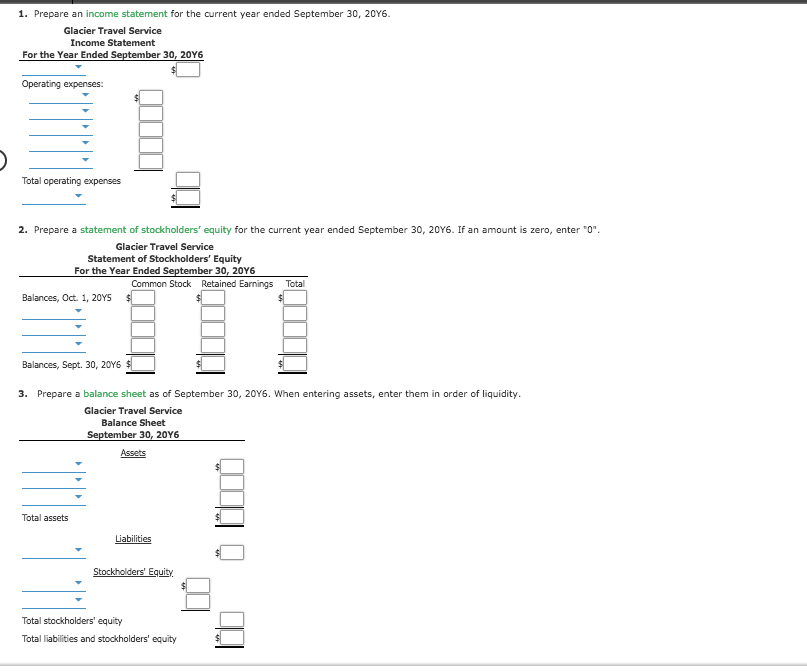This screenshot has height=671, width=807.
Task: Click net income amount field at statement bottom
Action: pyautogui.click(x=188, y=198)
